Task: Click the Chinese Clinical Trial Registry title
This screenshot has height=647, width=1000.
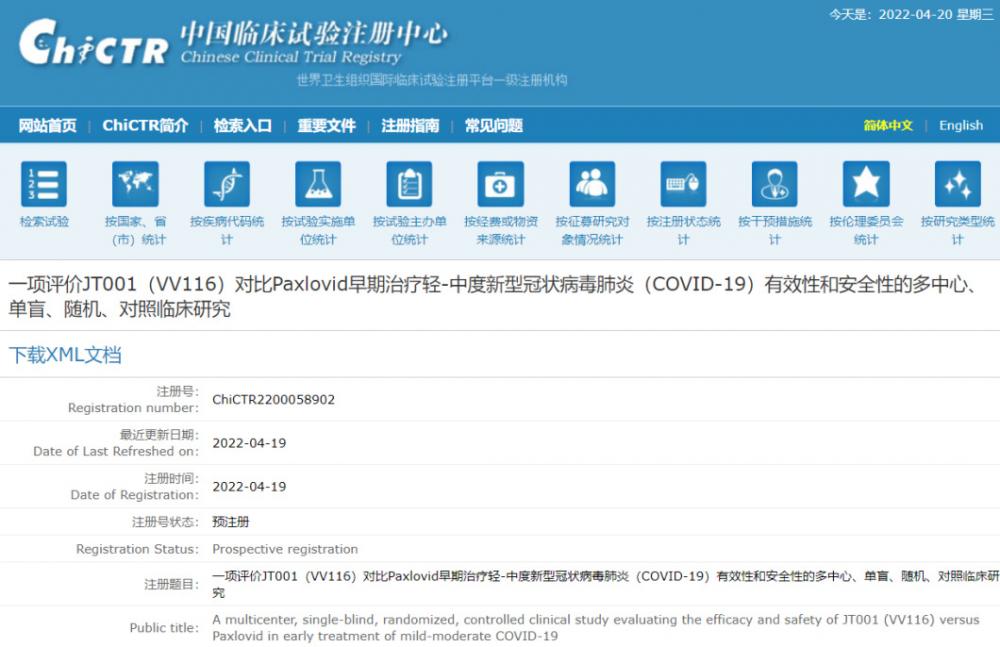Action: tap(291, 57)
